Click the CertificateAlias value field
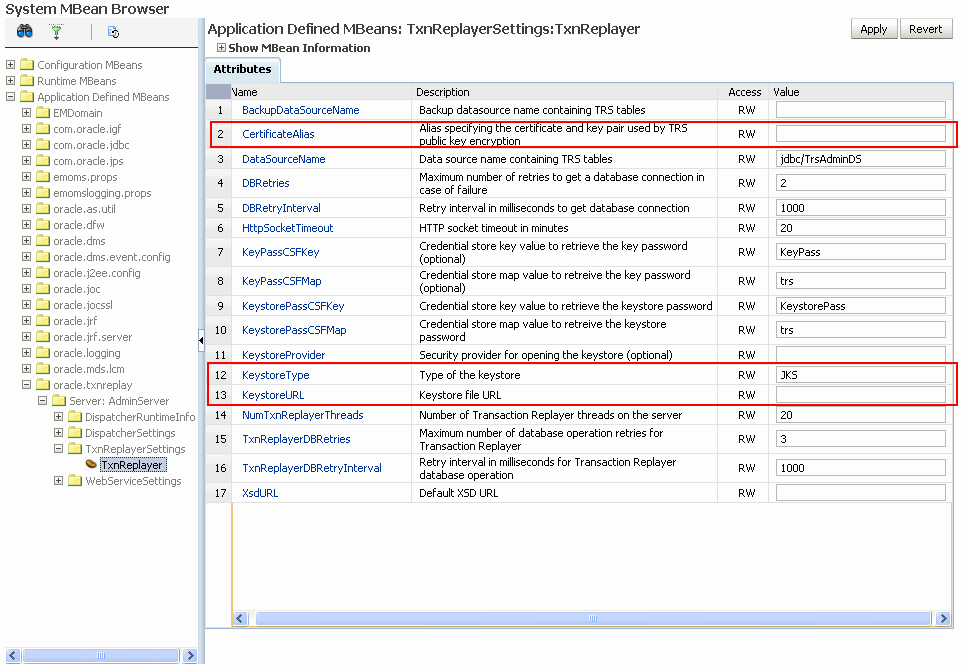The width and height of the screenshot is (966, 666). point(860,134)
